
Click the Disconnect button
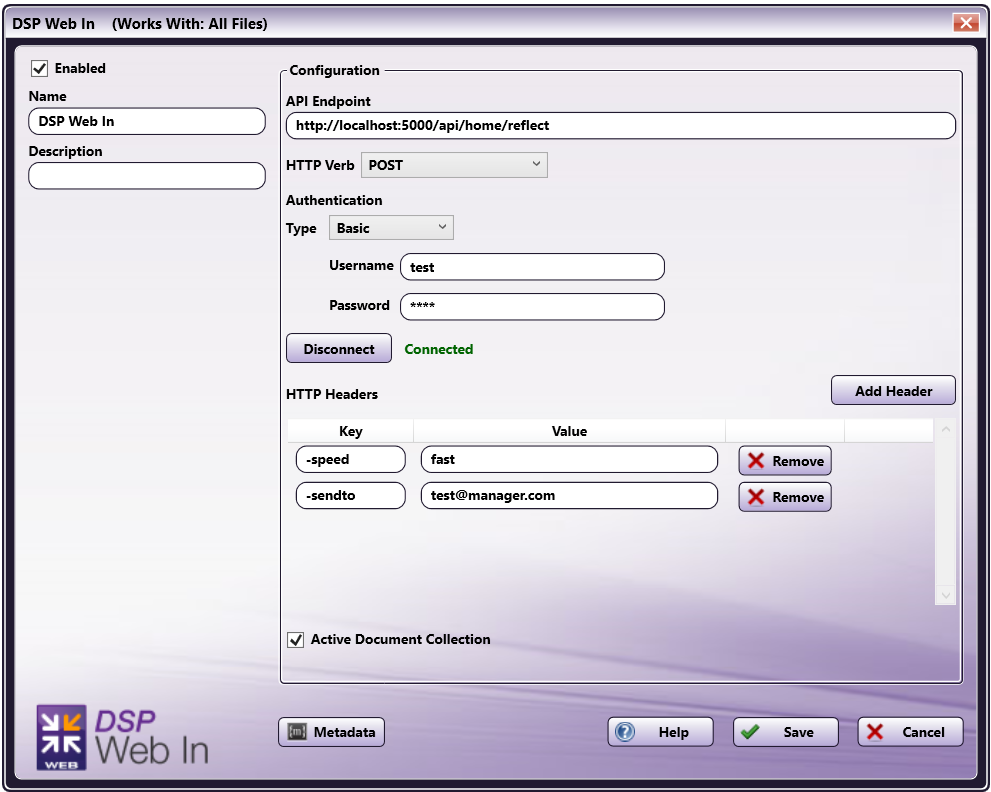point(339,348)
